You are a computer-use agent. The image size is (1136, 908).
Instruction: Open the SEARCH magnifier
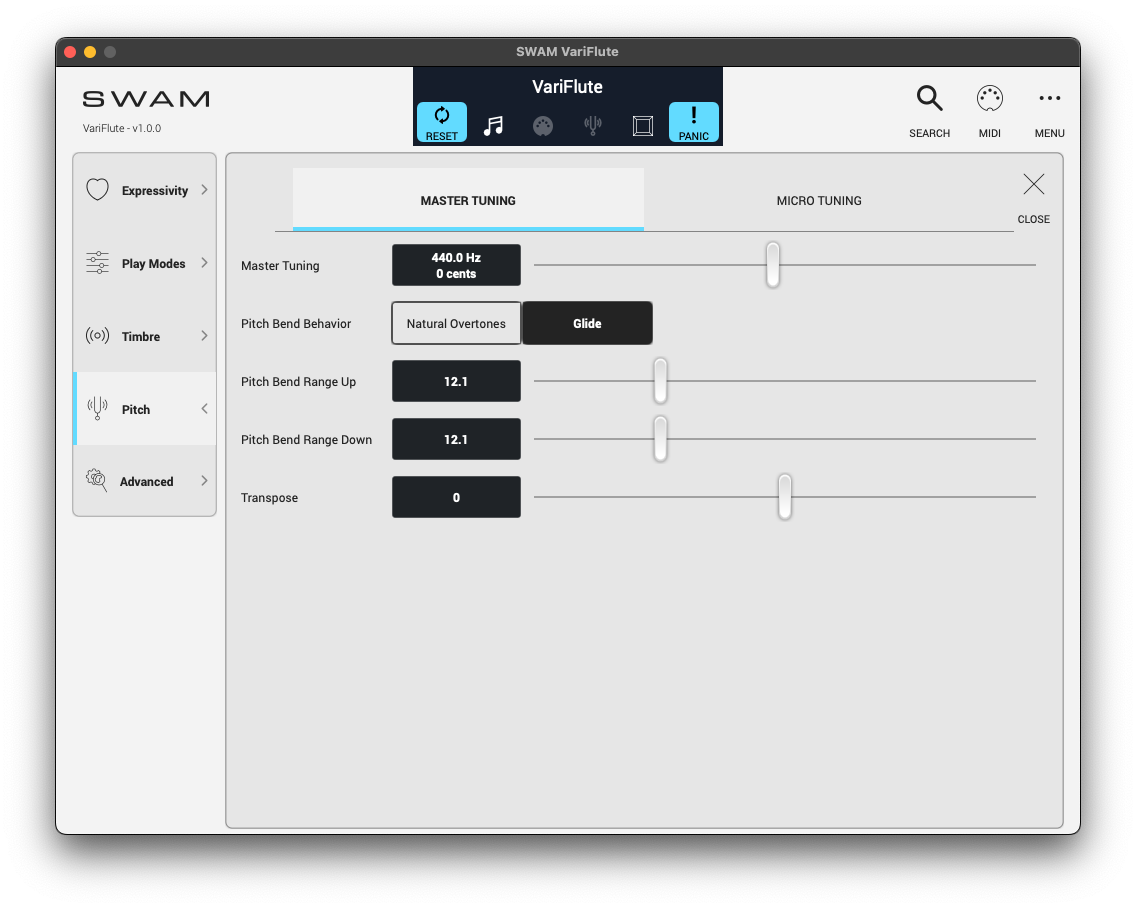coord(929,99)
